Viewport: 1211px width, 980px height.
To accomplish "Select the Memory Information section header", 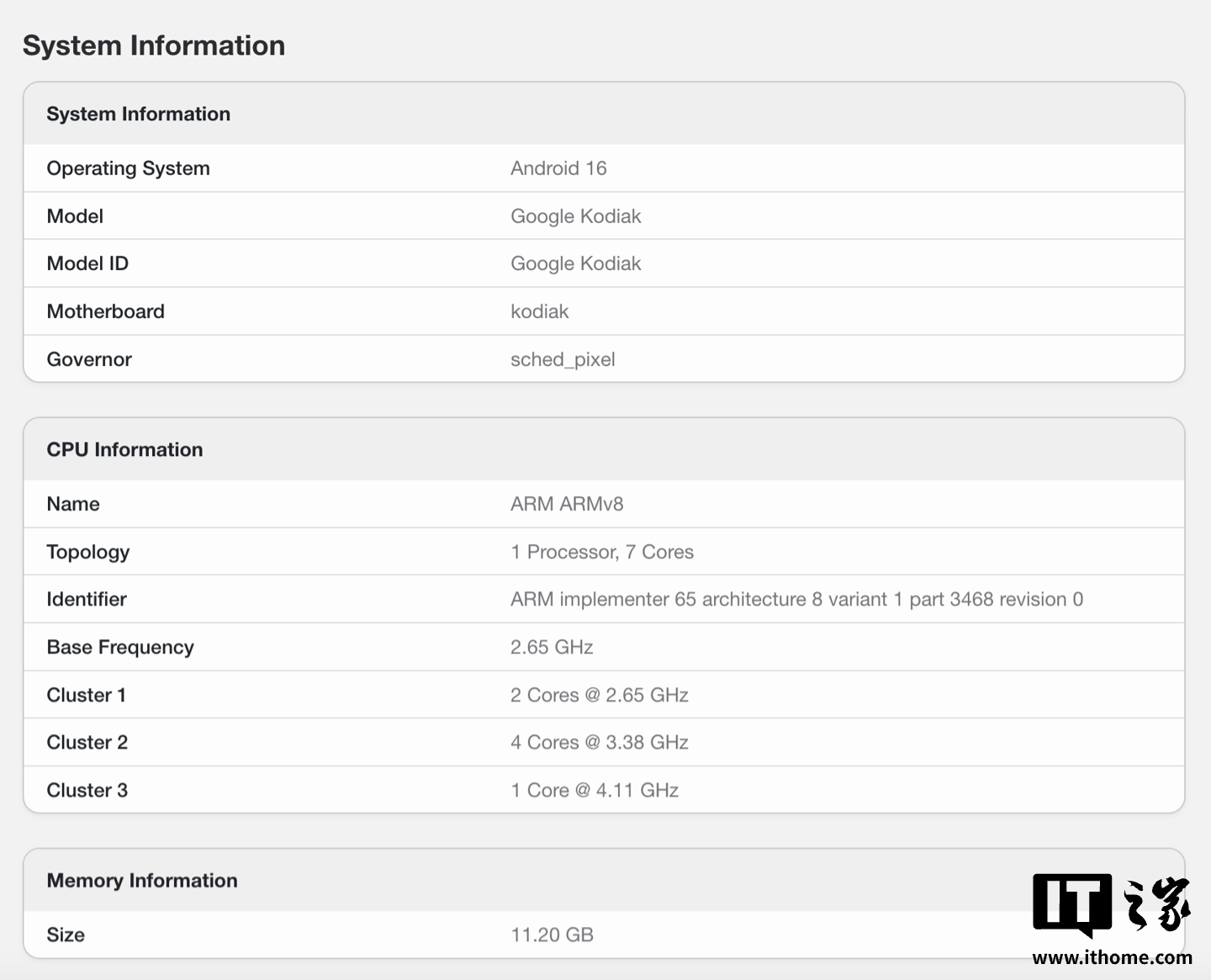I will pyautogui.click(x=142, y=881).
